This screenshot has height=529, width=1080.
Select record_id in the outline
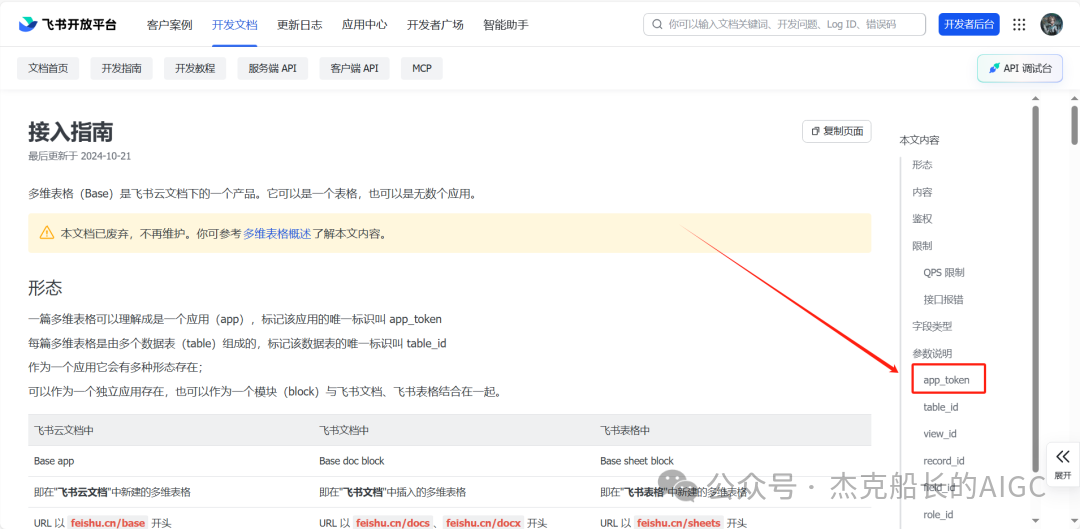click(944, 461)
